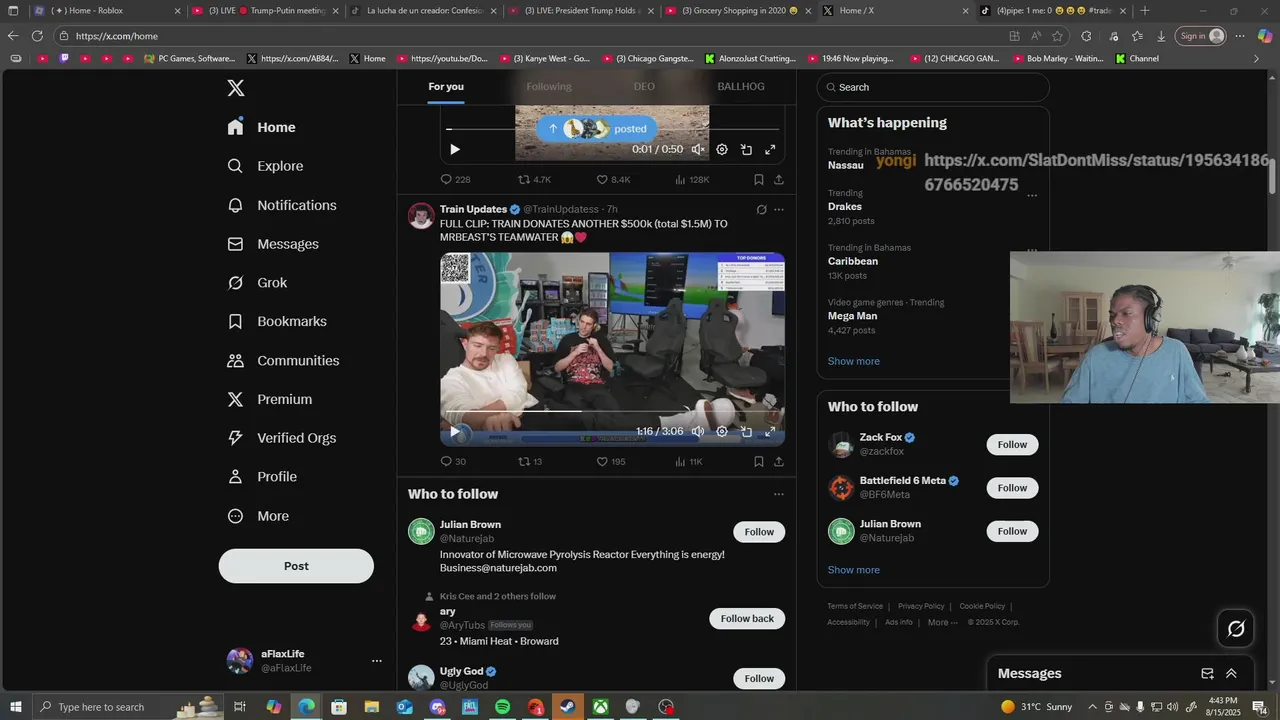Open Grok from the sidebar

tap(257, 283)
